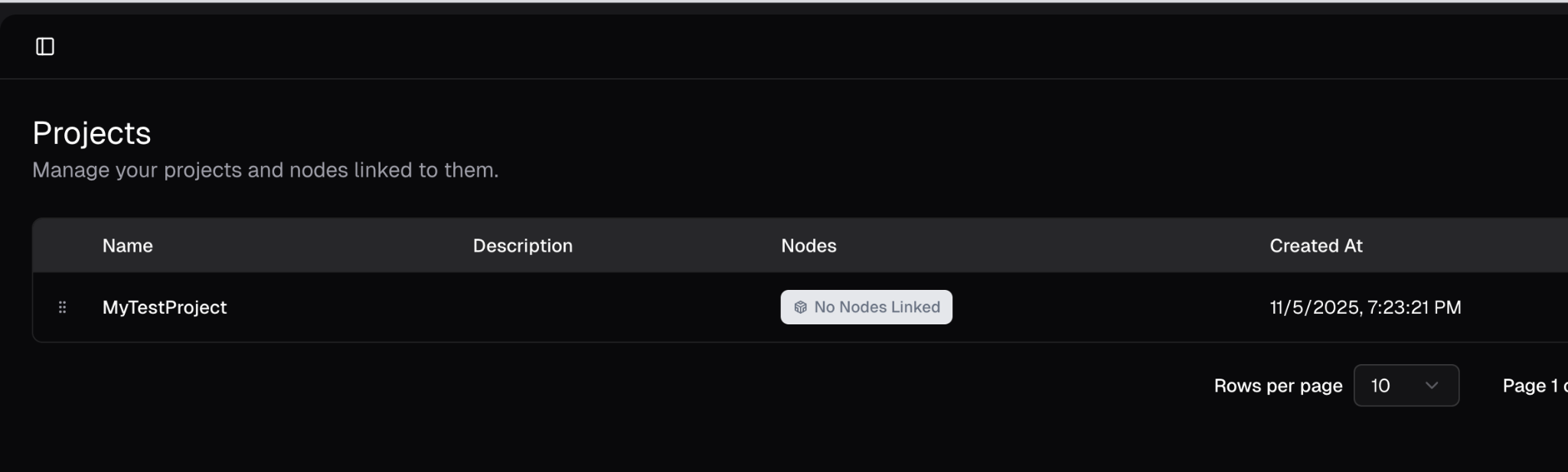Open the MyTestProject project
1568x472 pixels.
click(x=165, y=307)
